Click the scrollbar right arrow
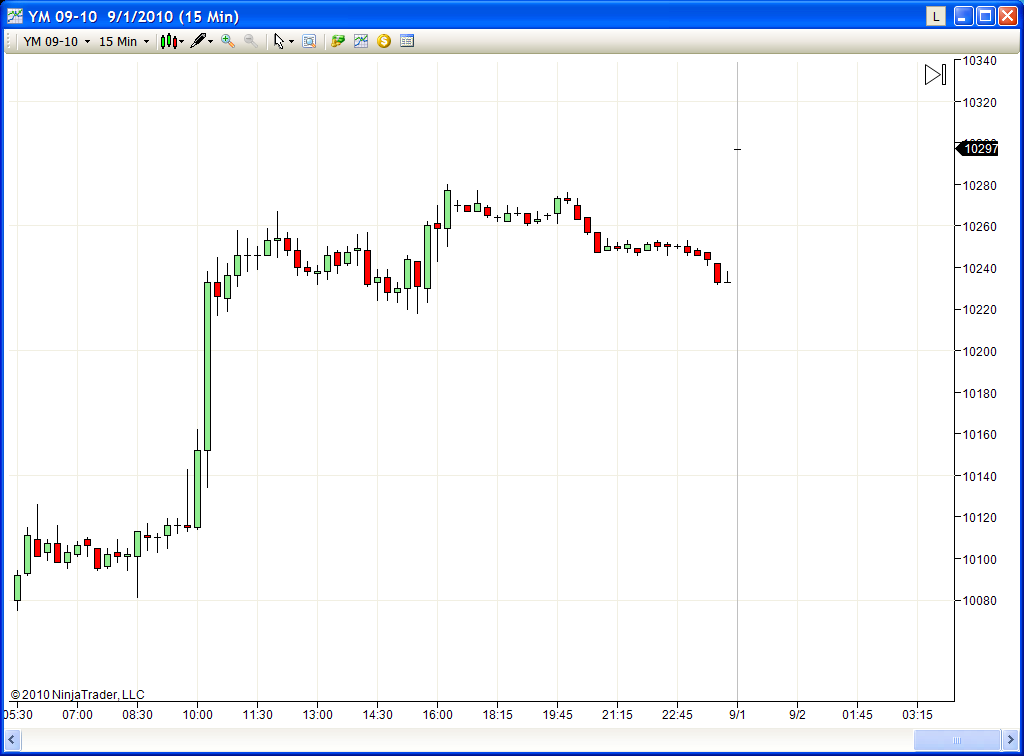The image size is (1024, 756). point(1010,740)
